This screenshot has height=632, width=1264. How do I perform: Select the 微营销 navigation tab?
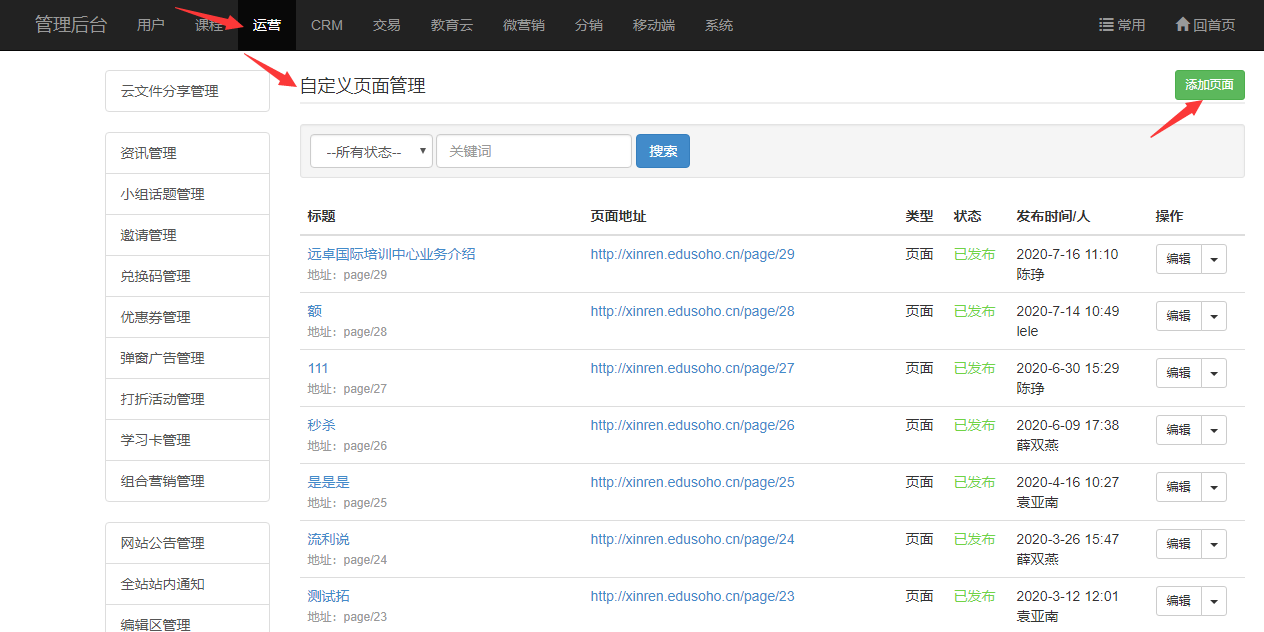(523, 25)
